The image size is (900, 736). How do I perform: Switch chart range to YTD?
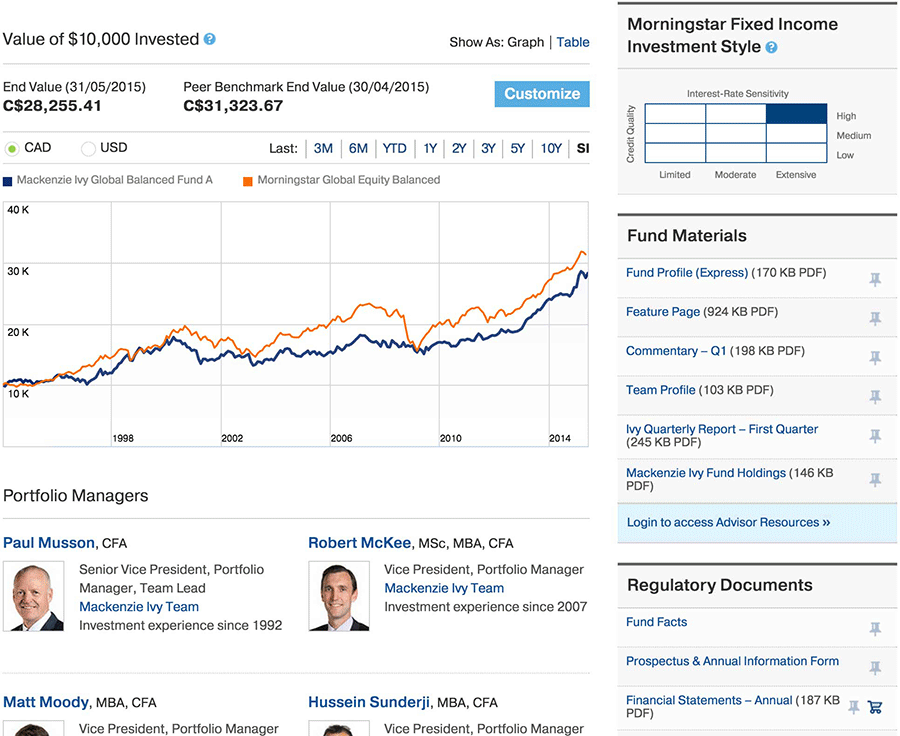click(394, 149)
